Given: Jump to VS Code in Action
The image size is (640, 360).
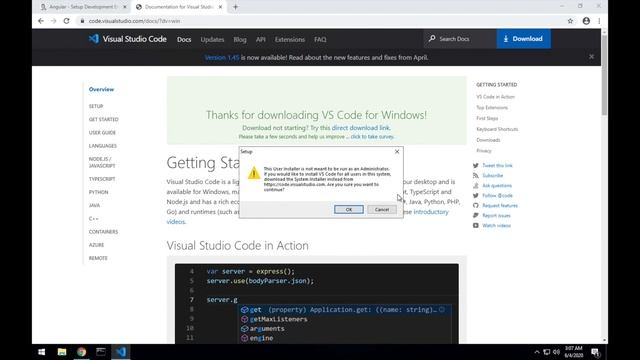Looking at the screenshot, I should click(x=496, y=97).
